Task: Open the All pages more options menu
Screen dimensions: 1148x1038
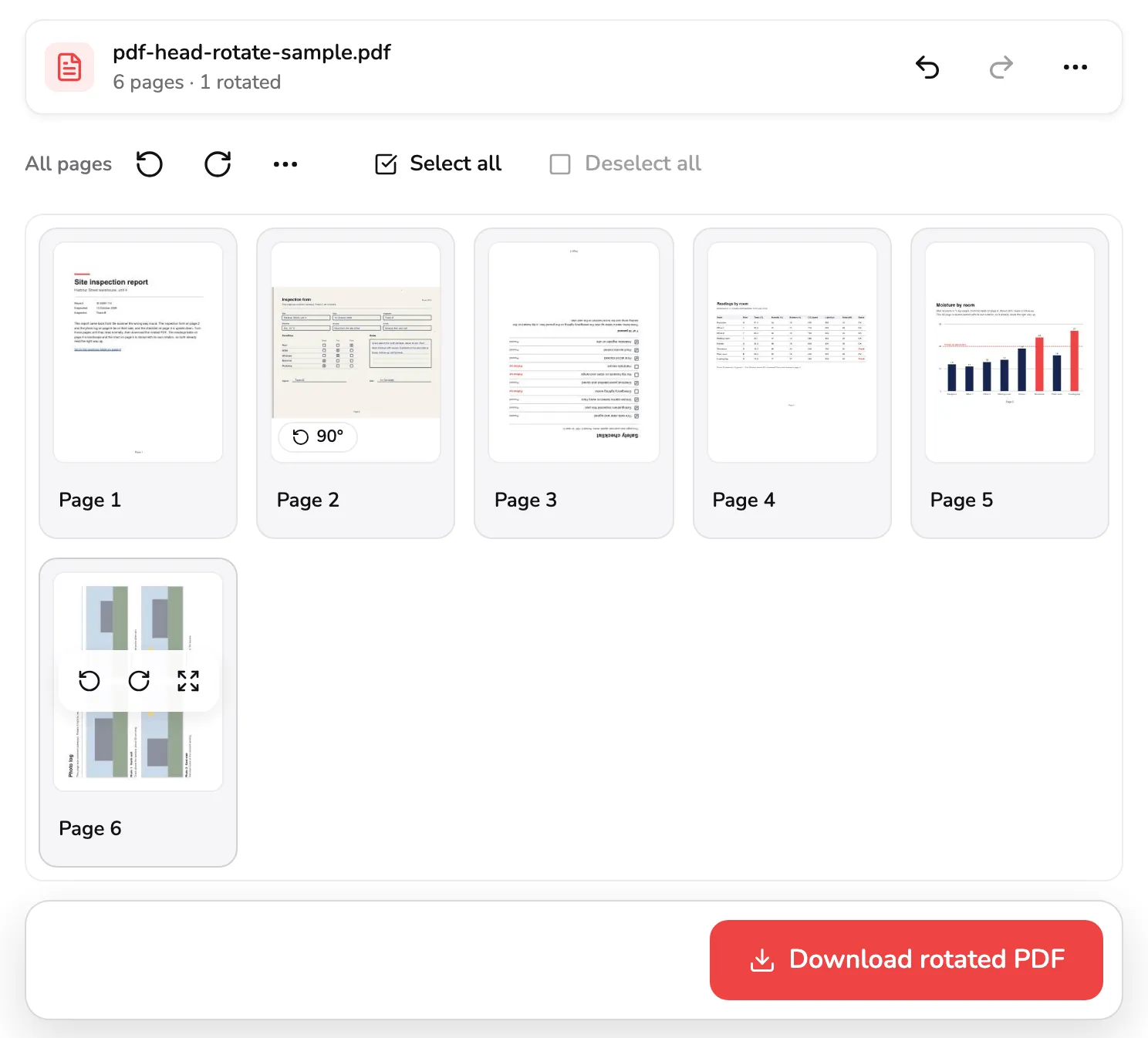Action: pos(285,164)
